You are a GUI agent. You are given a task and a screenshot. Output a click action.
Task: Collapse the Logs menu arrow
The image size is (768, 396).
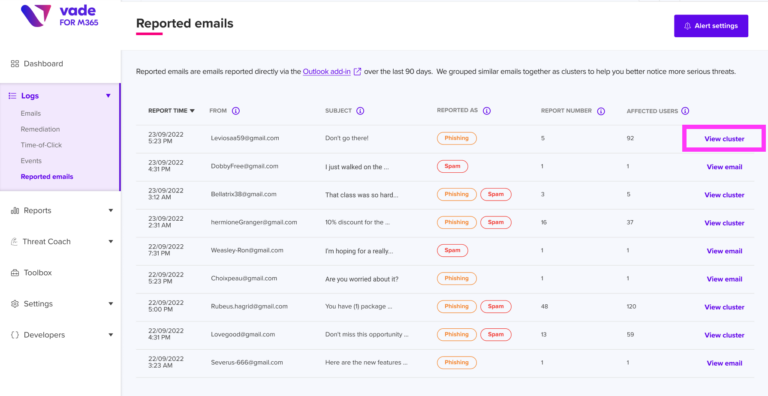click(x=108, y=96)
